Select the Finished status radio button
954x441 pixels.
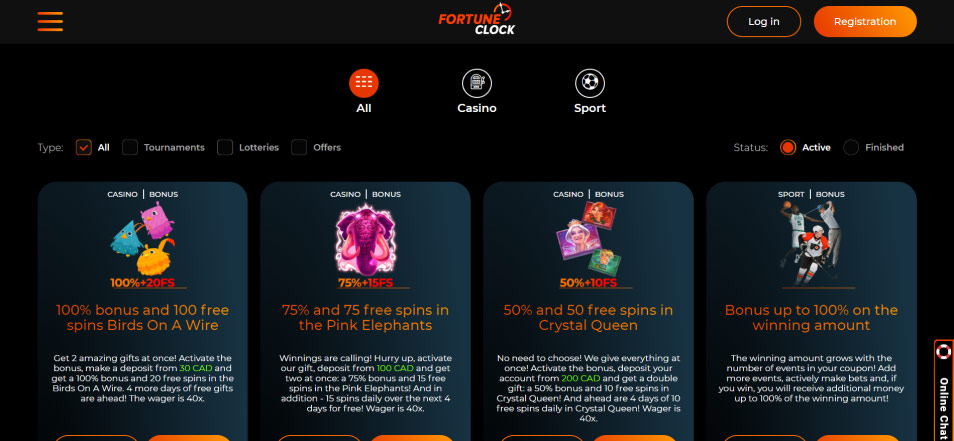pyautogui.click(x=851, y=147)
